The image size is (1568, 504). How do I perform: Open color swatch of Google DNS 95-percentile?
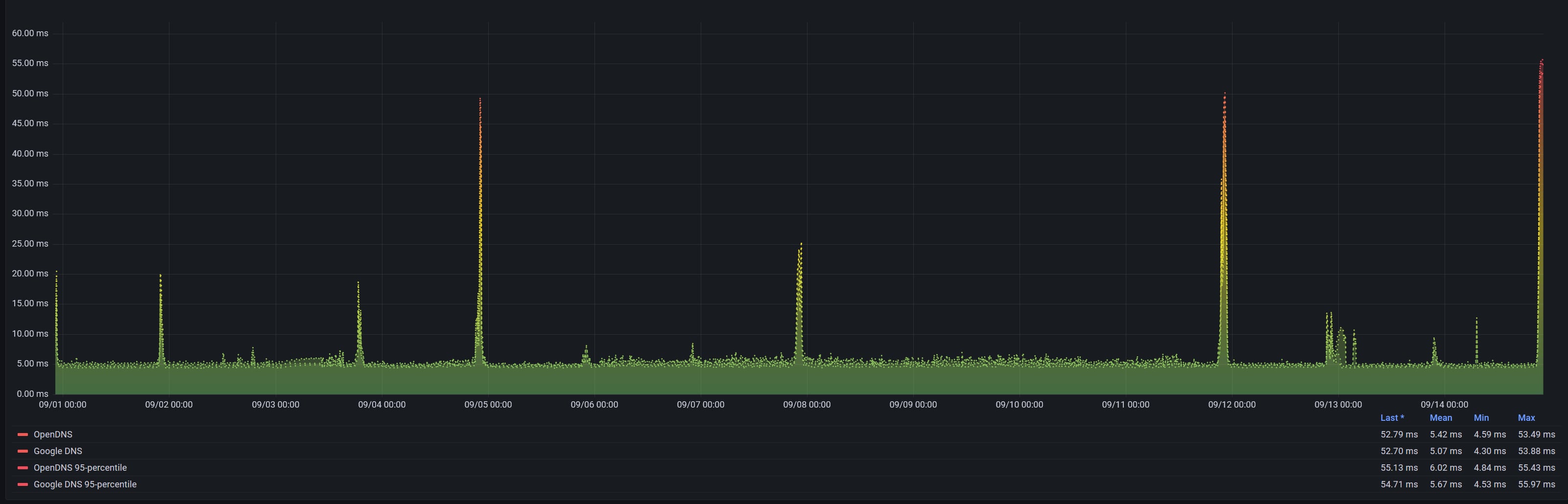click(x=23, y=484)
